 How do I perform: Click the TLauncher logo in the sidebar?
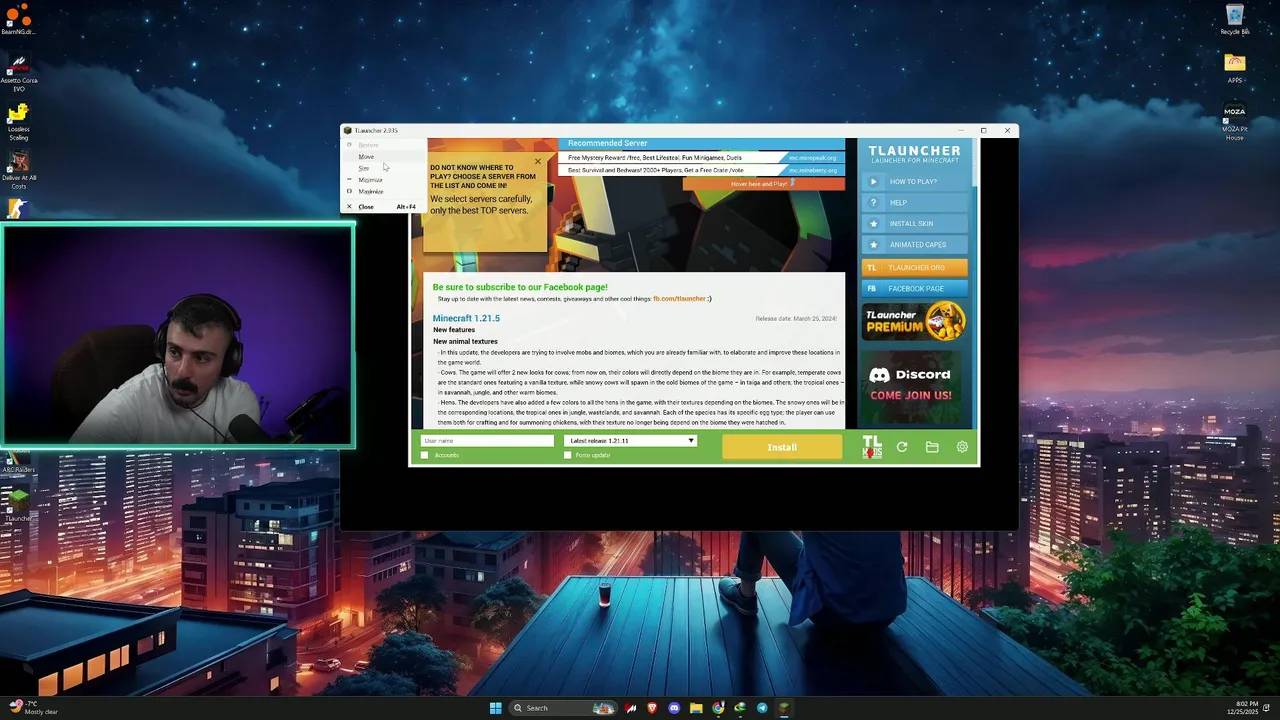[x=914, y=154]
